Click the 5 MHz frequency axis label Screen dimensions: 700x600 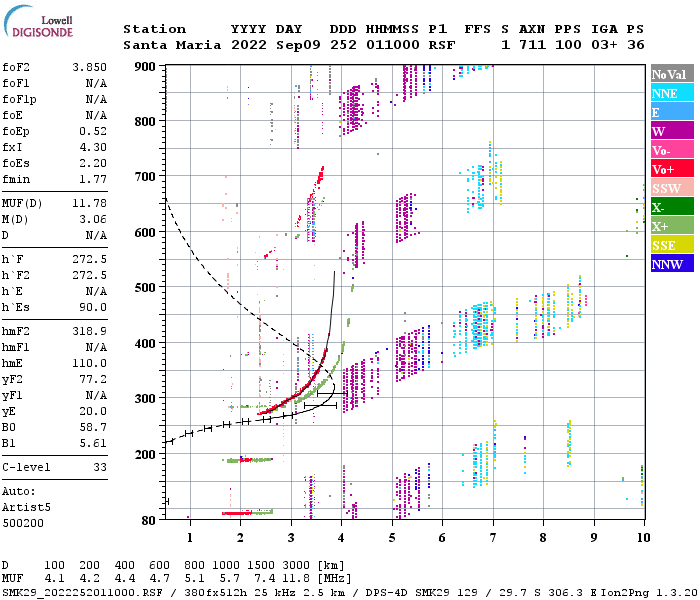coord(392,538)
